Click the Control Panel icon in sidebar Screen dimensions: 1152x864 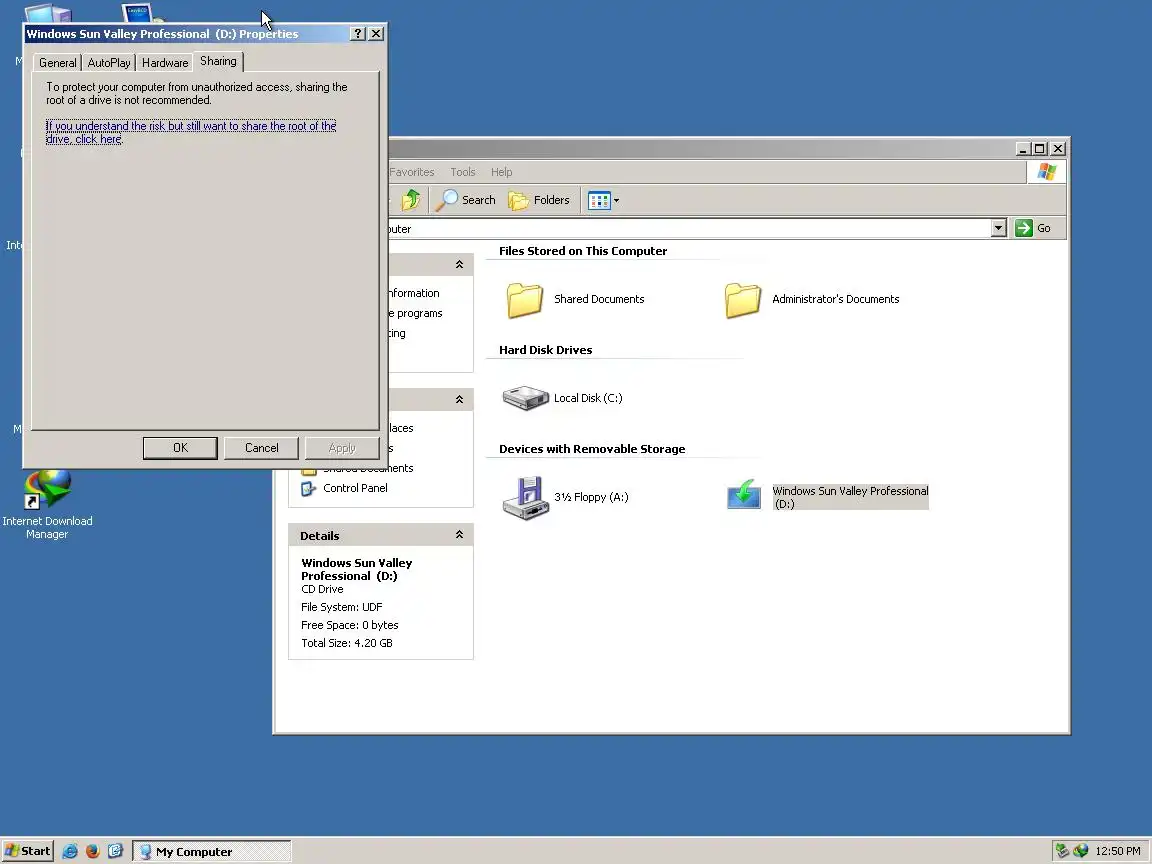click(309, 488)
